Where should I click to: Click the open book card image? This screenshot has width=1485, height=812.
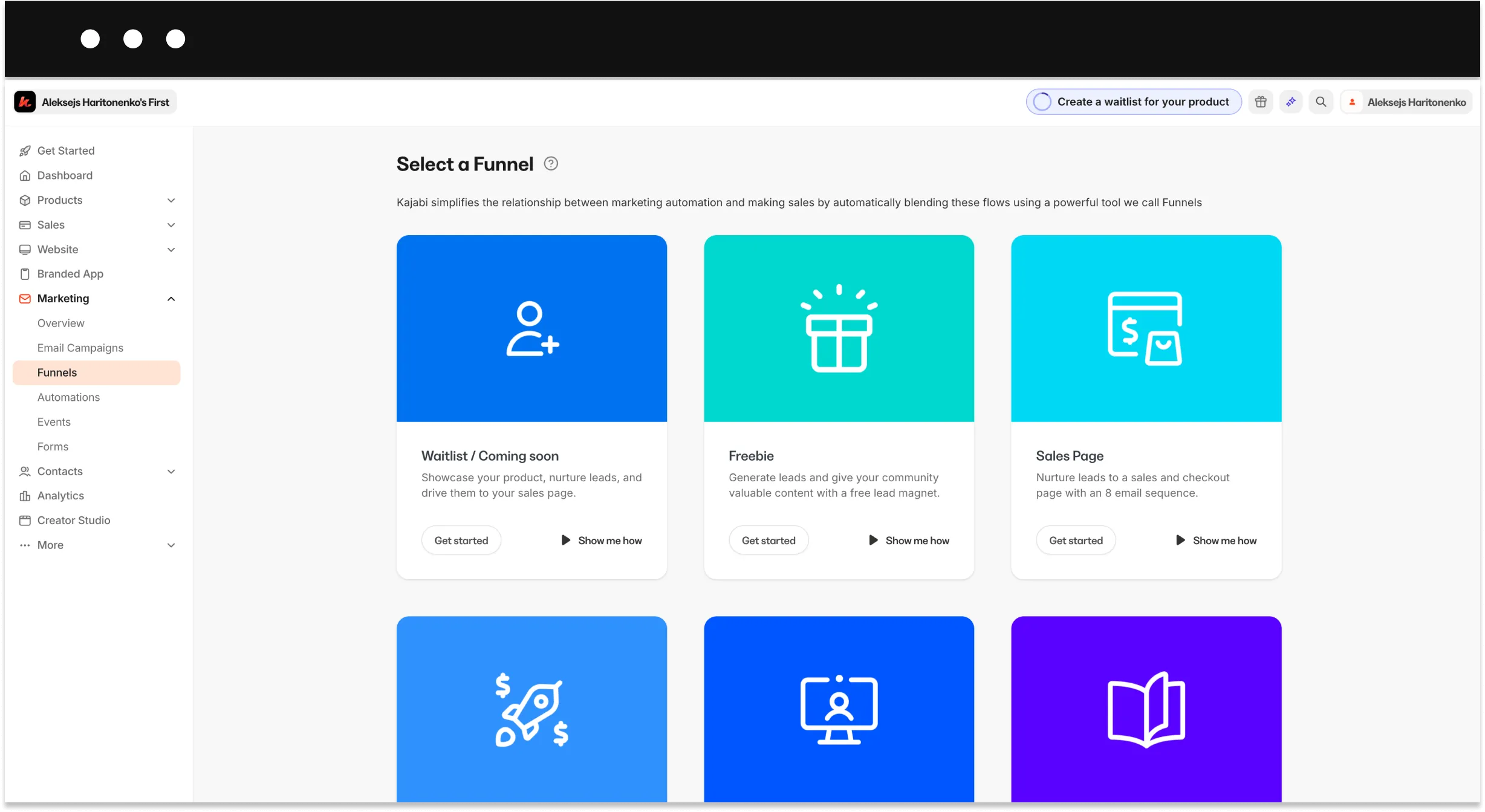click(x=1146, y=709)
